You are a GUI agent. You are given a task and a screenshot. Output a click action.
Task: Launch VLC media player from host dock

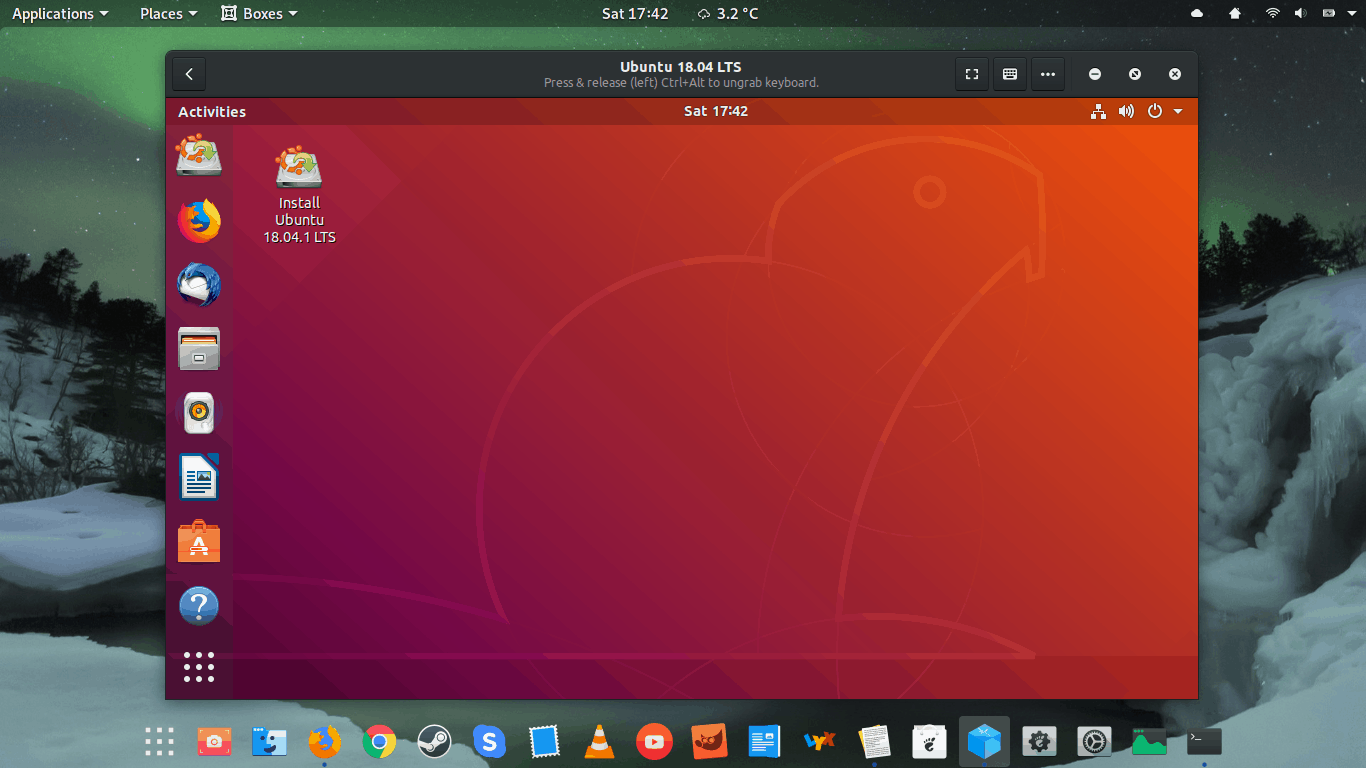coord(599,741)
